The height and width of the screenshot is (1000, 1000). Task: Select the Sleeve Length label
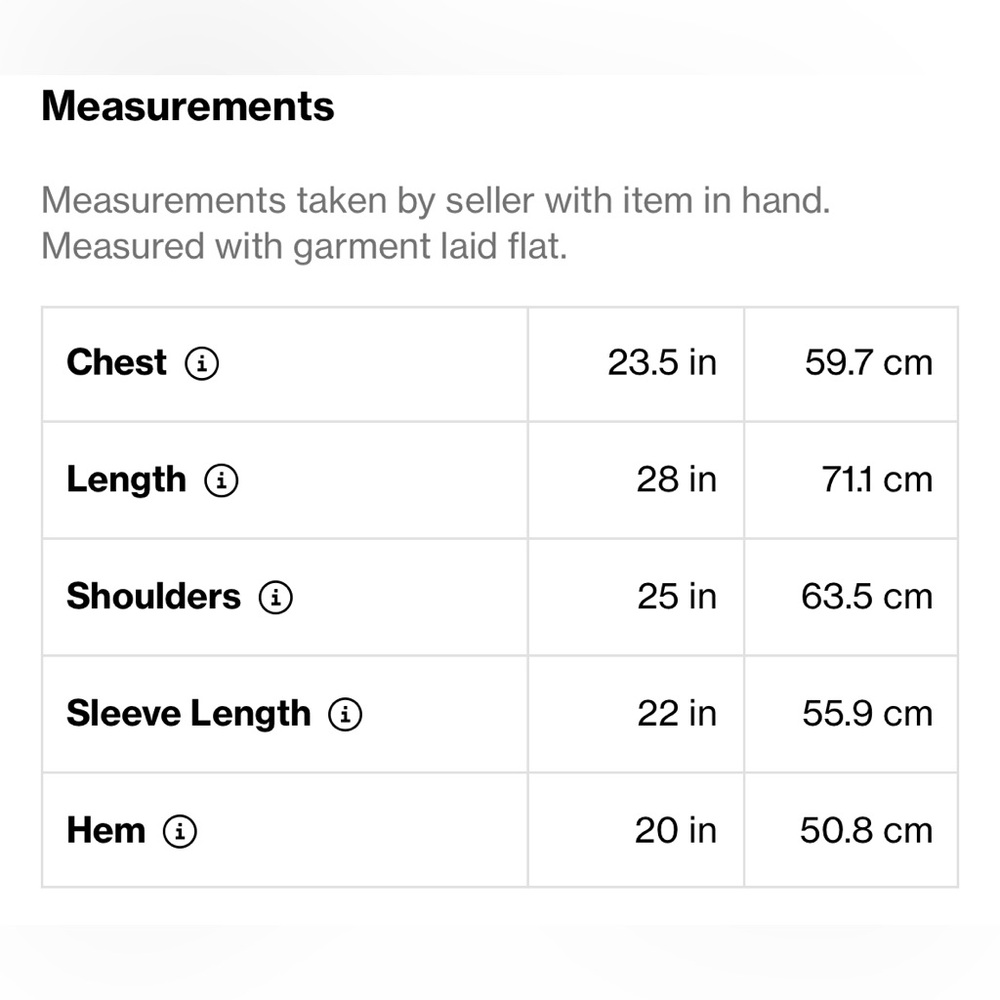point(189,714)
